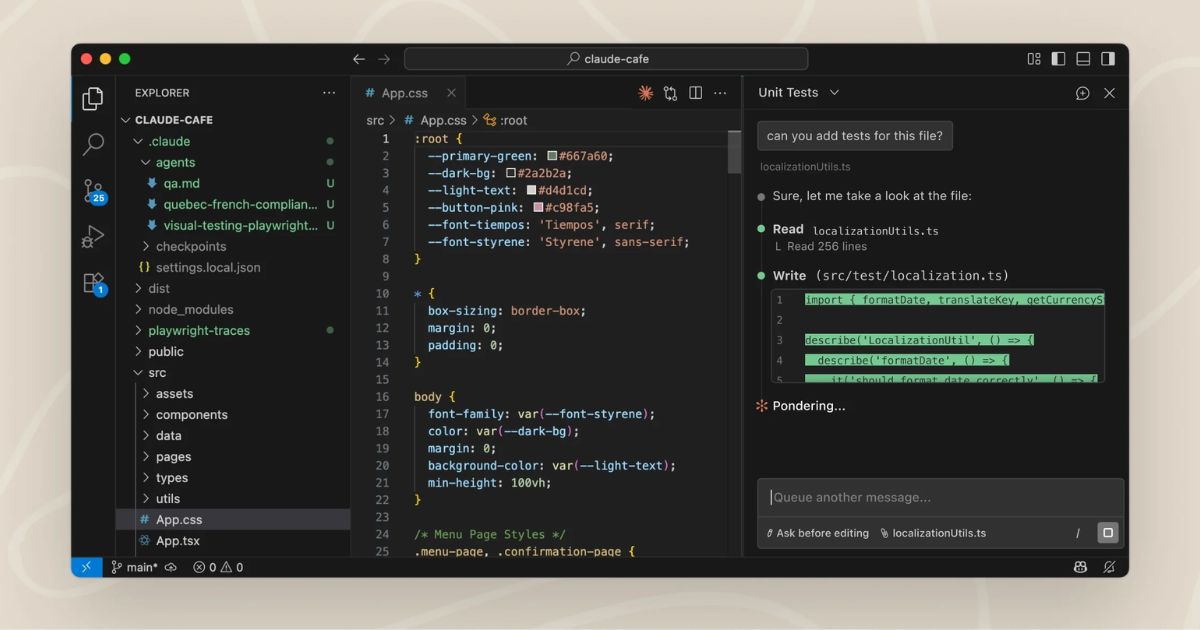Click the notifications bell in status bar

pos(1109,567)
